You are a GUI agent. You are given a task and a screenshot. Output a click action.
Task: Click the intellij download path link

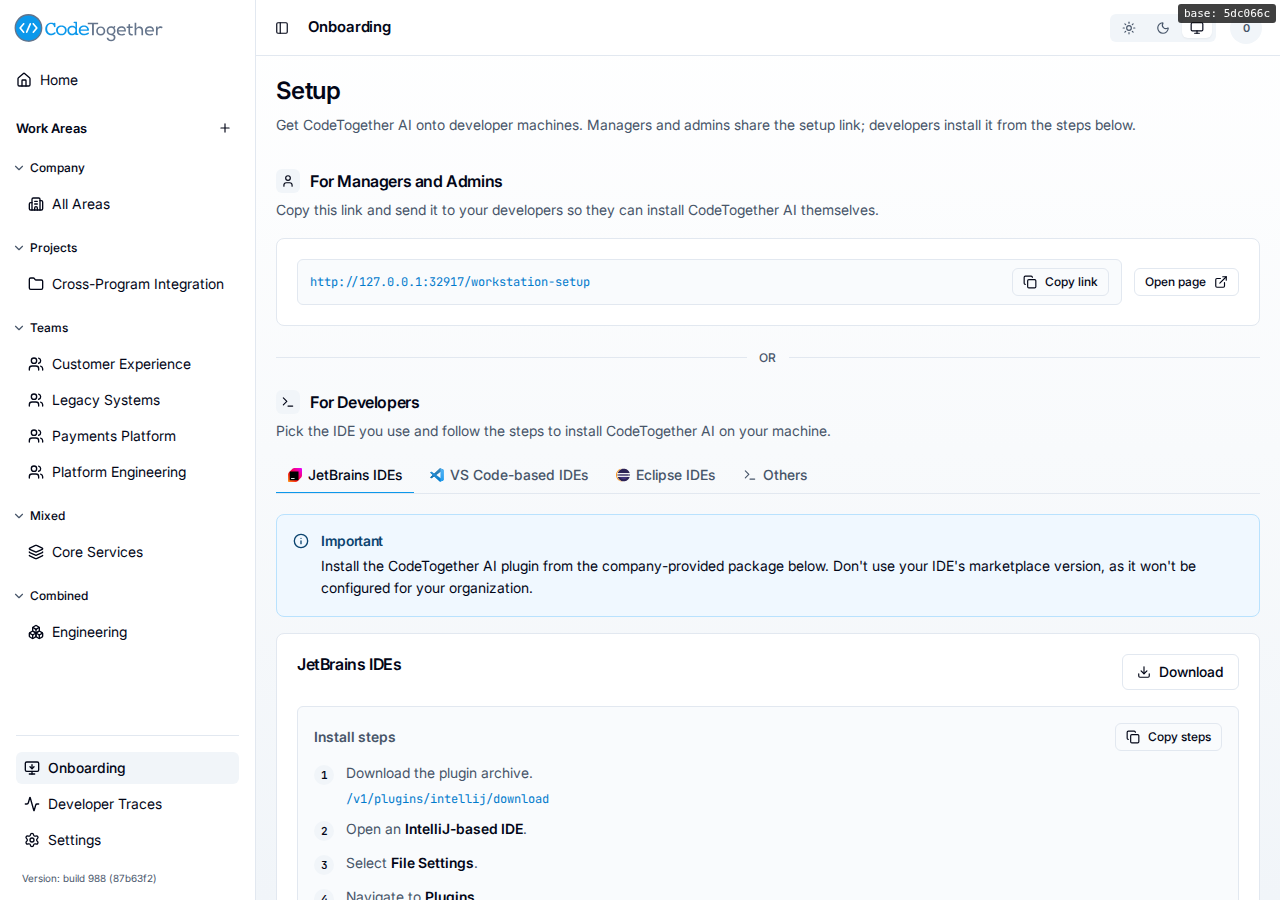[x=447, y=799]
